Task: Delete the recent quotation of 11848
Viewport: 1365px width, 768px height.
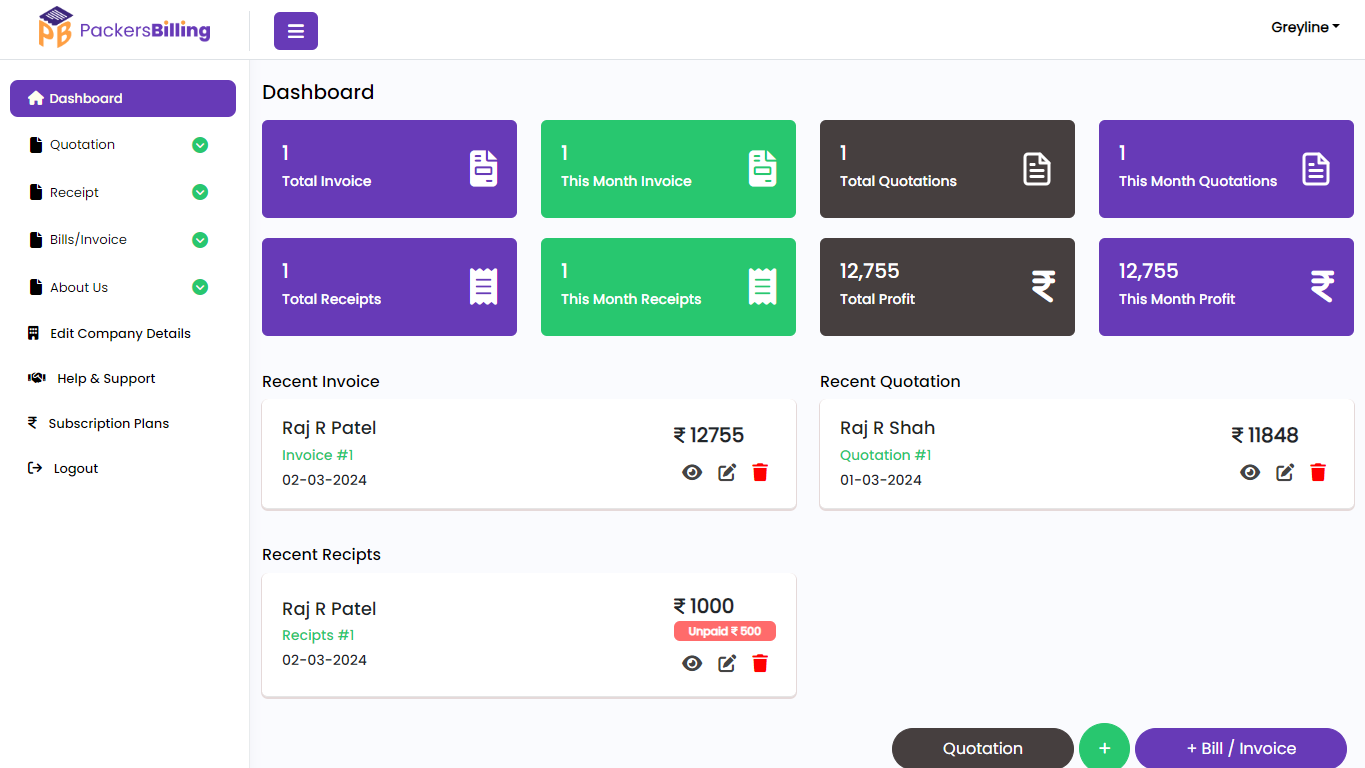Action: click(1318, 472)
